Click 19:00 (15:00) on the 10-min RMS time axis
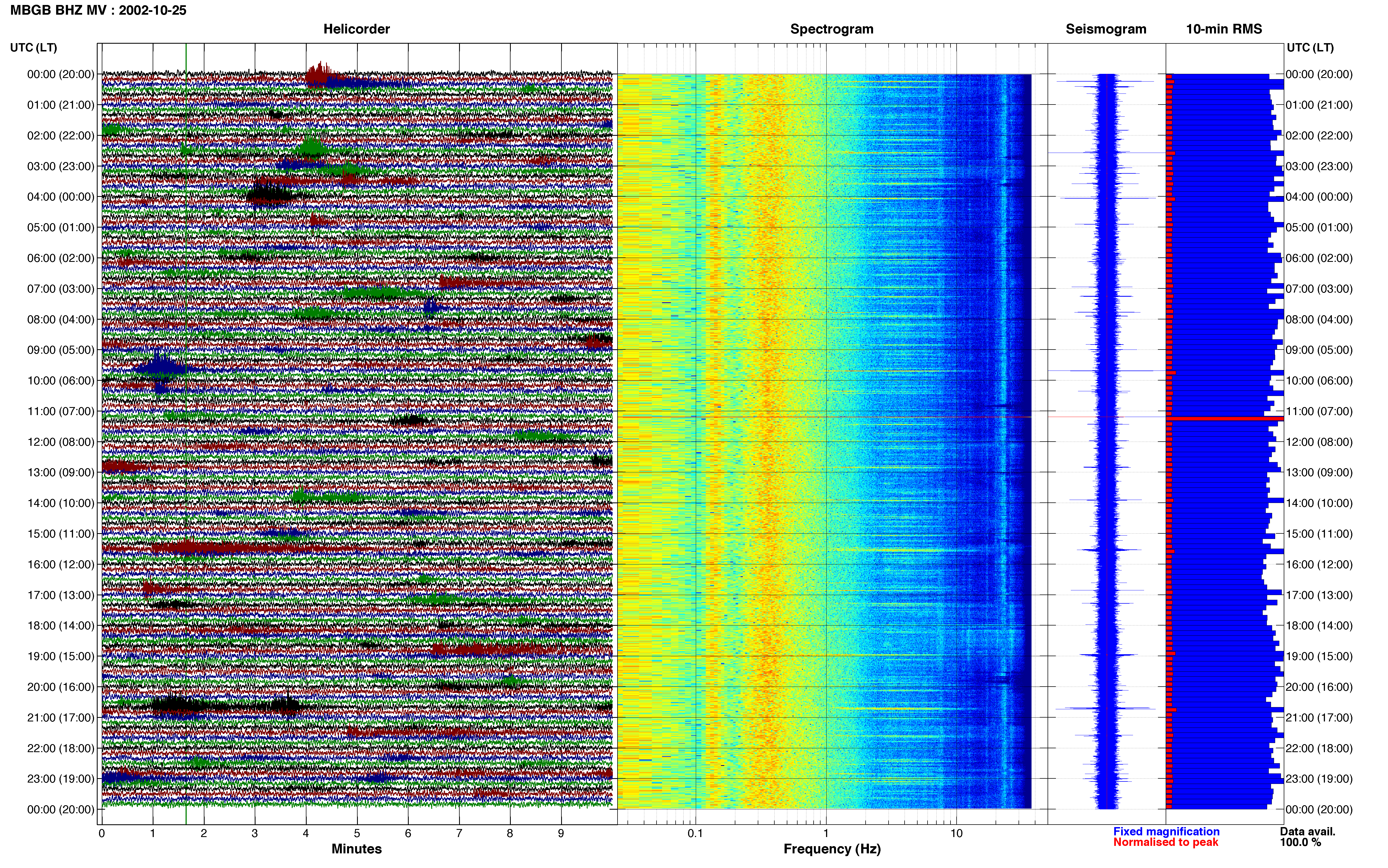 coord(1319,656)
